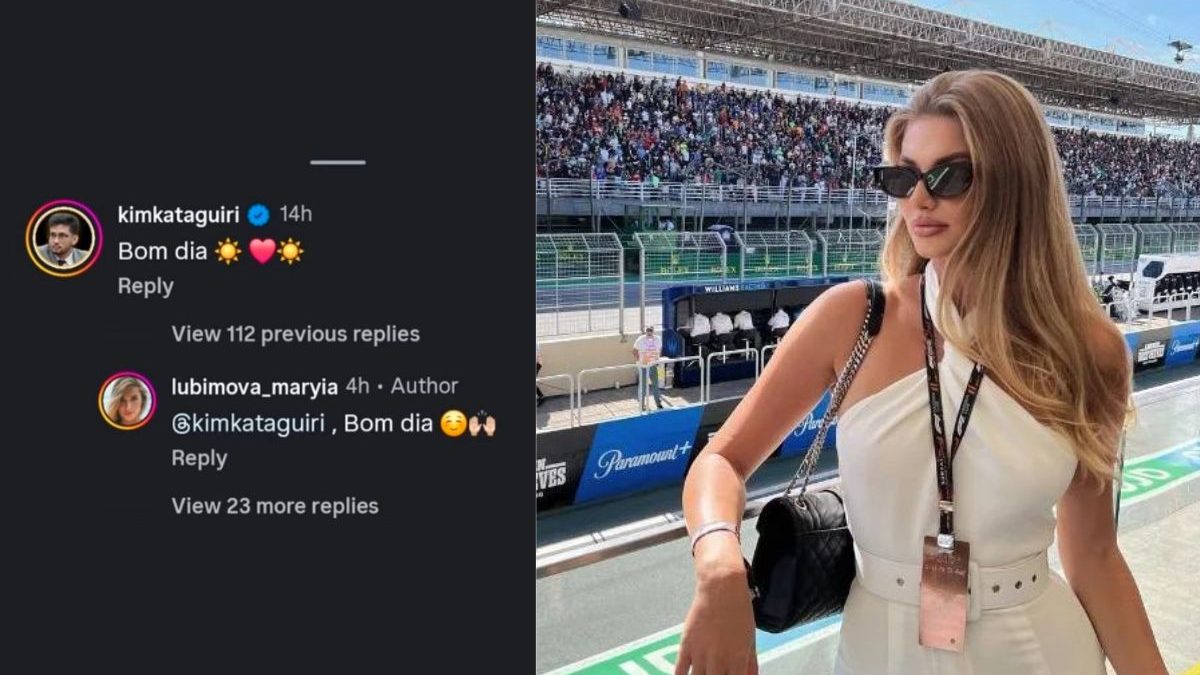The width and height of the screenshot is (1200, 675).
Task: Click the raised hands emoji in the author's reply
Action: pyautogui.click(x=483, y=424)
